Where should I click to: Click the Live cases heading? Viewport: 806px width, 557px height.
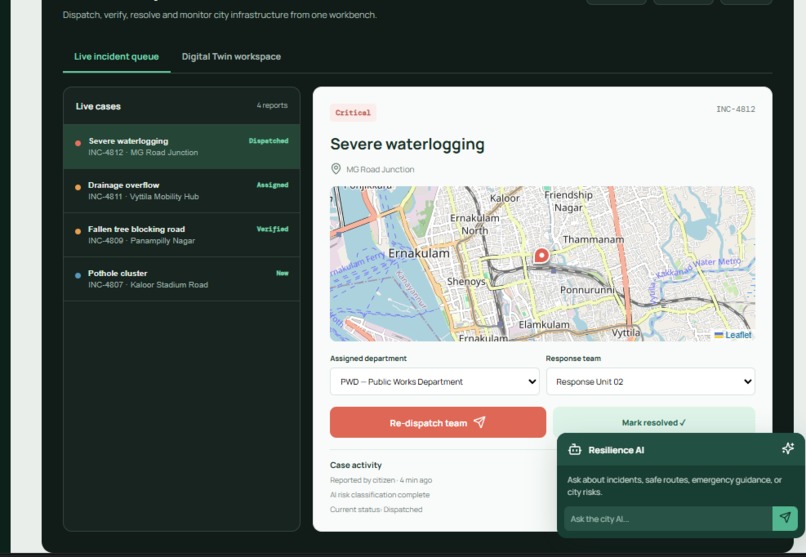point(98,106)
